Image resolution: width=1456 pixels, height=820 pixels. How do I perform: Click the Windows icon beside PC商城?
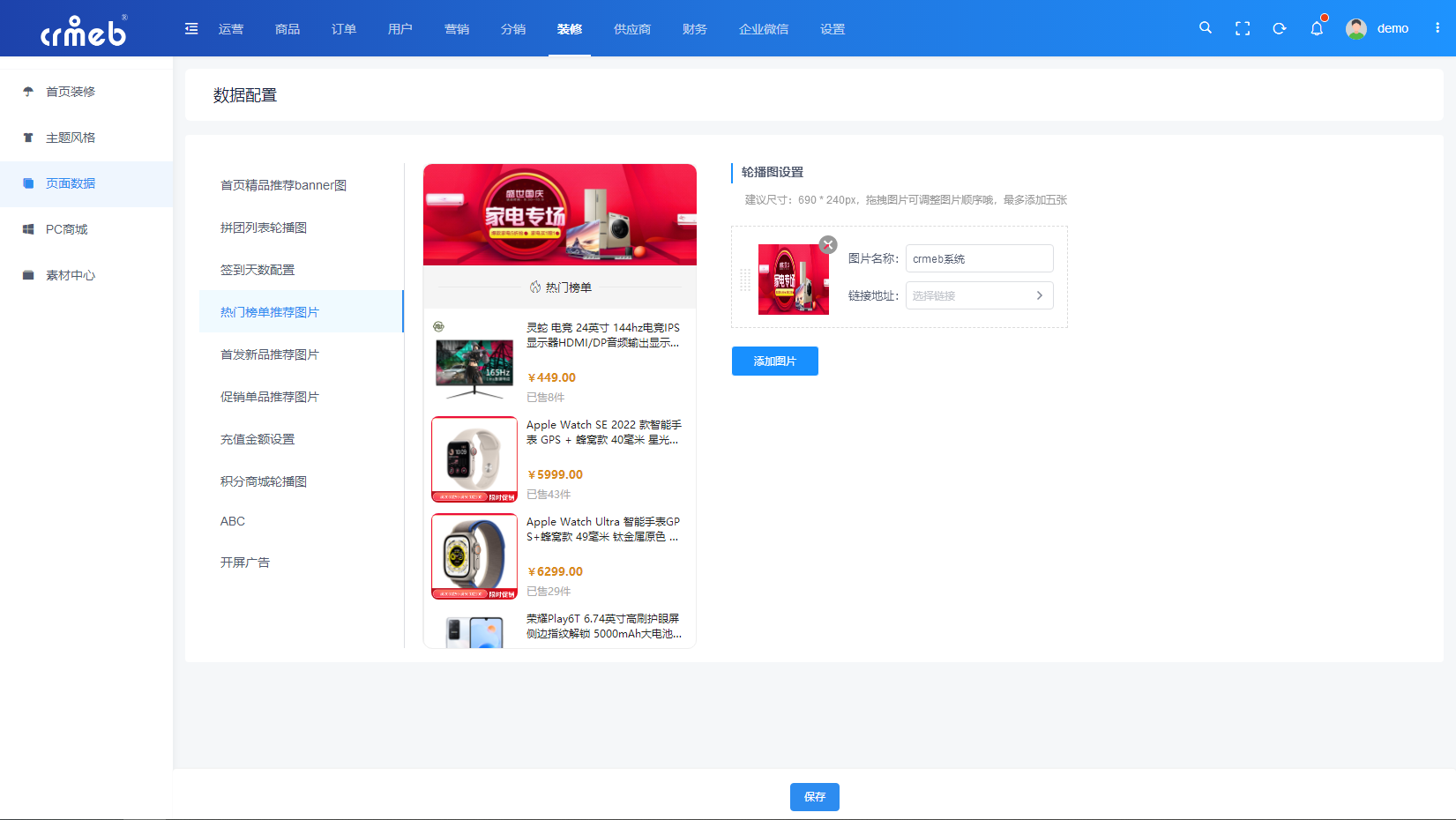coord(28,229)
